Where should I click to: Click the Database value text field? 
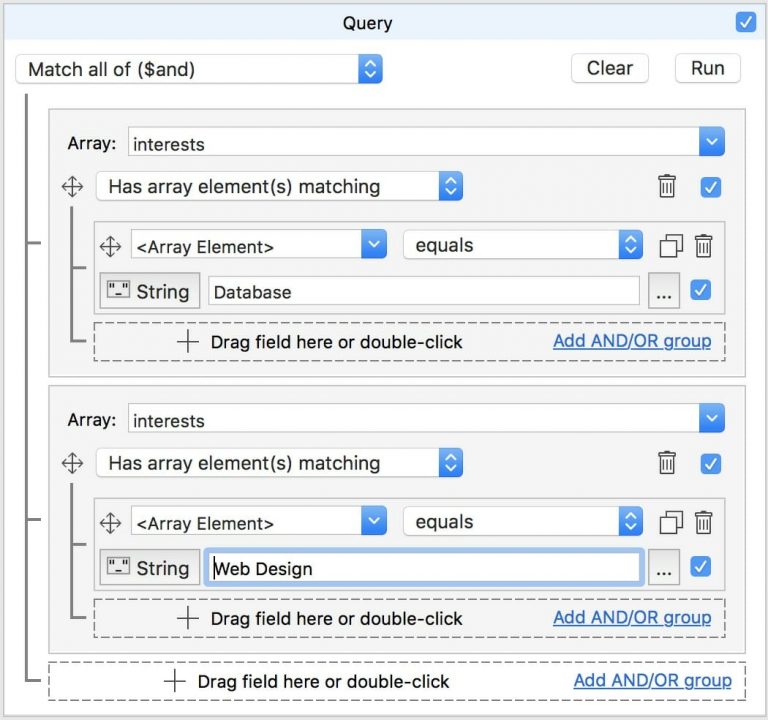tap(424, 291)
